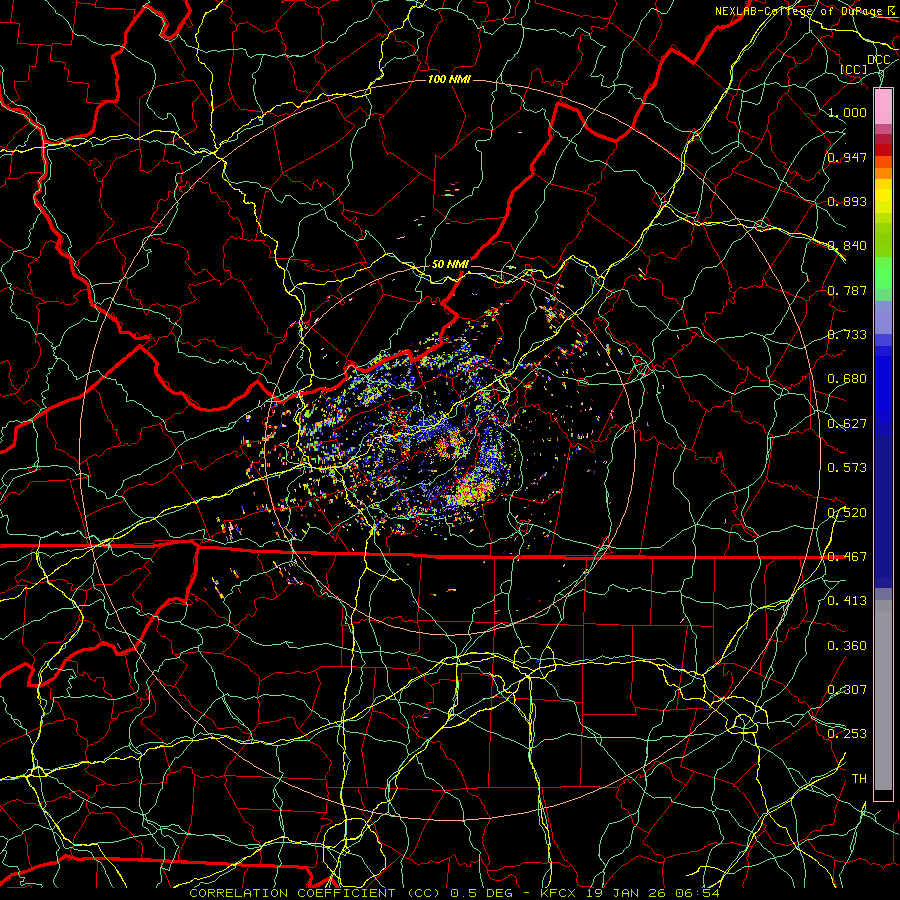This screenshot has height=900, width=900.
Task: Select the 0.840 scale value label
Action: pyautogui.click(x=847, y=246)
